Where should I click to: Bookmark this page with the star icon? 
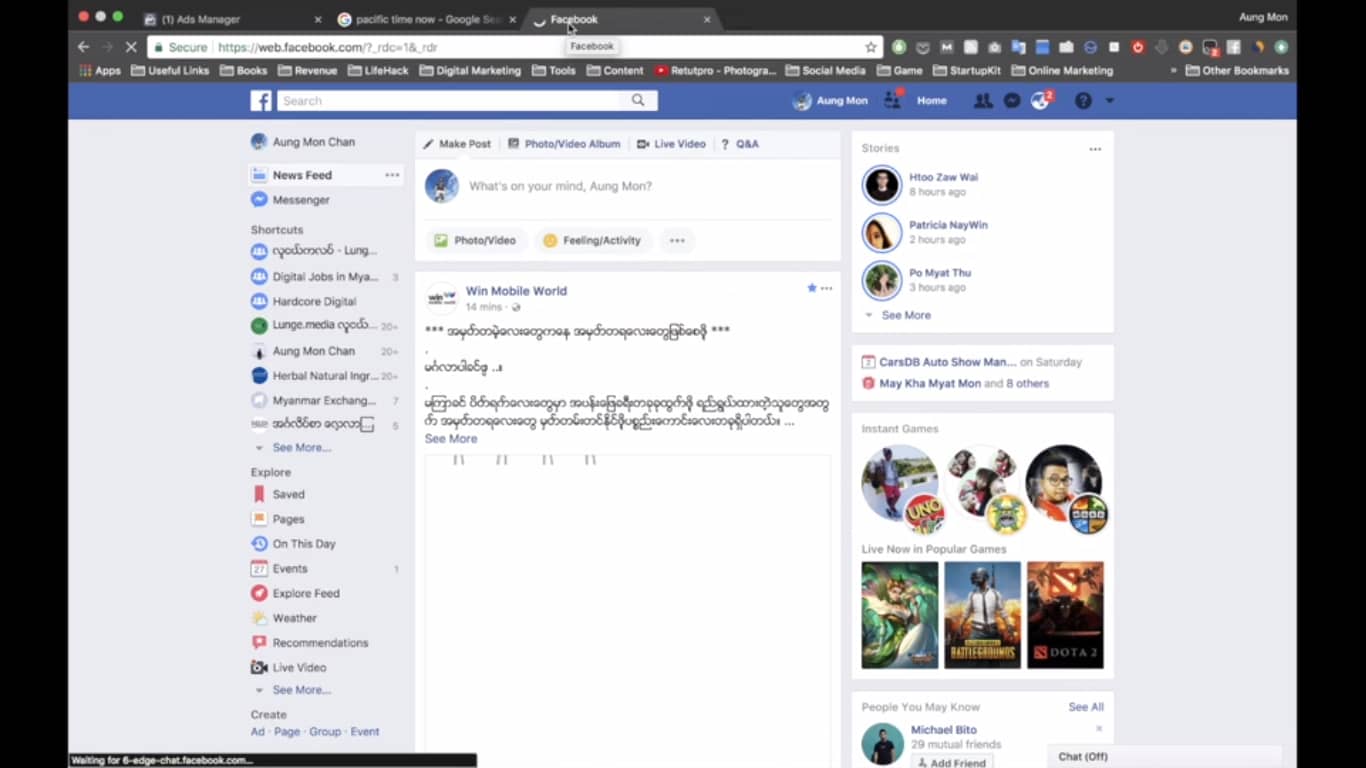[871, 47]
